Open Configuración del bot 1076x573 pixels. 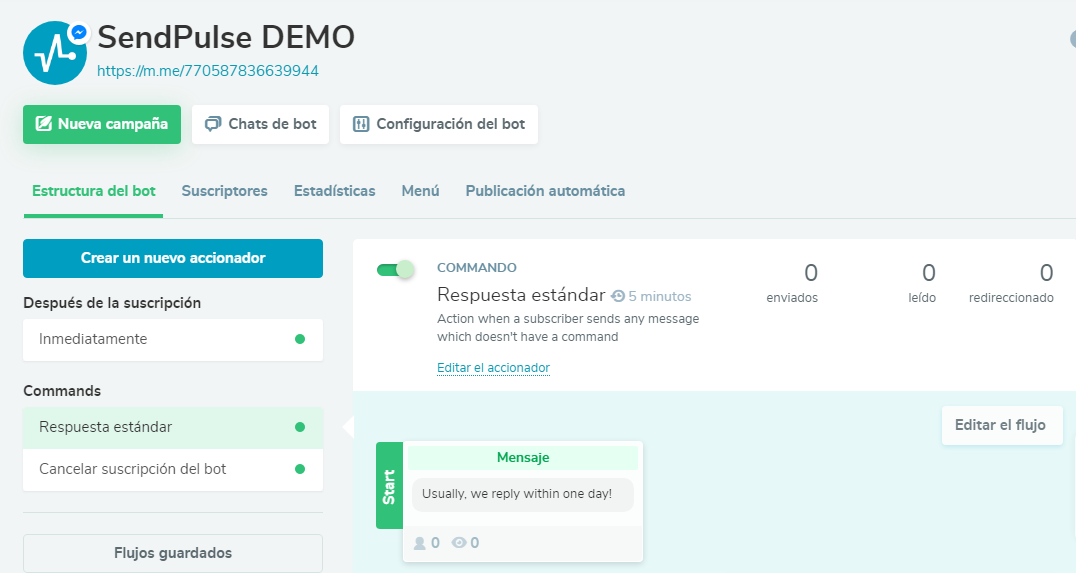[439, 124]
